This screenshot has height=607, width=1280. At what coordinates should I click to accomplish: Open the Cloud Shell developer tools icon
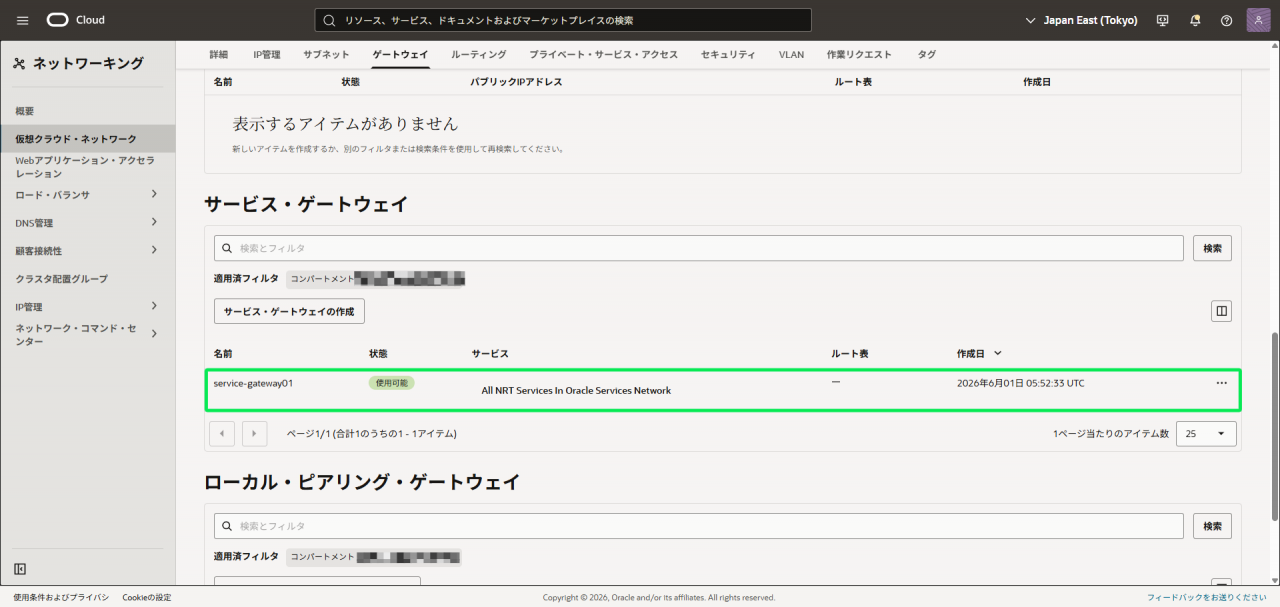click(x=1162, y=20)
